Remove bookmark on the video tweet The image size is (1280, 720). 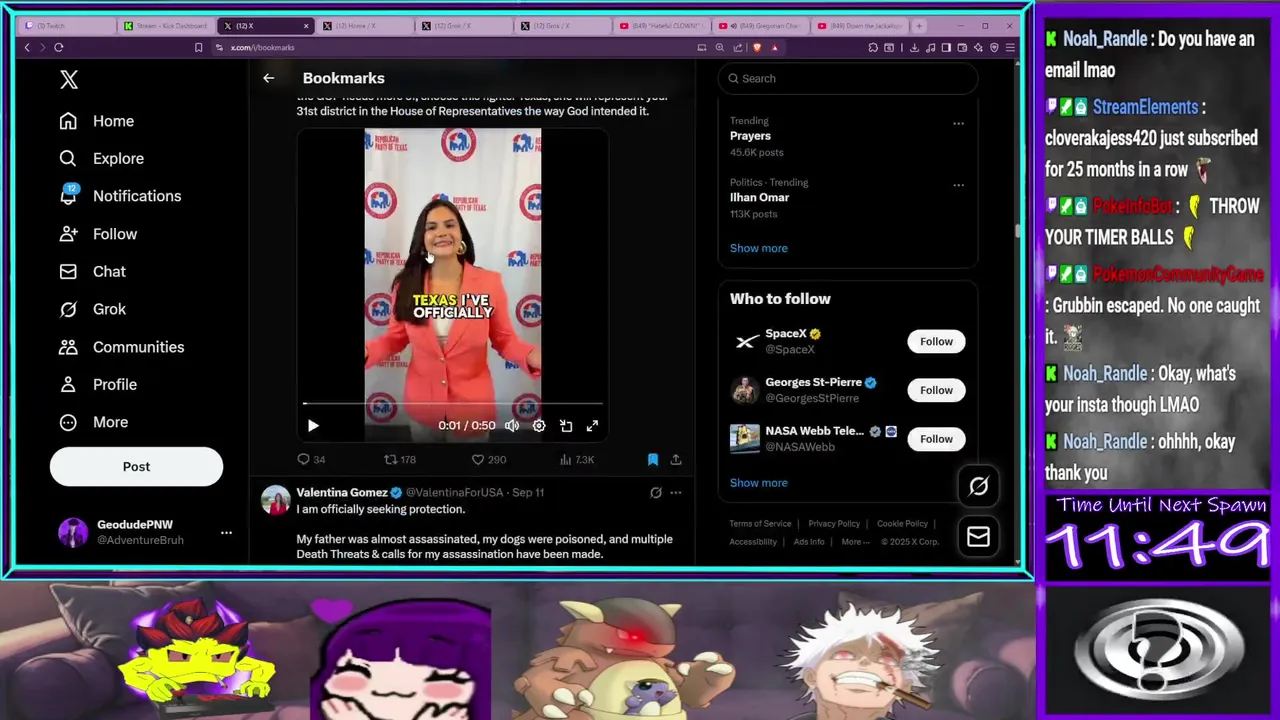(652, 459)
